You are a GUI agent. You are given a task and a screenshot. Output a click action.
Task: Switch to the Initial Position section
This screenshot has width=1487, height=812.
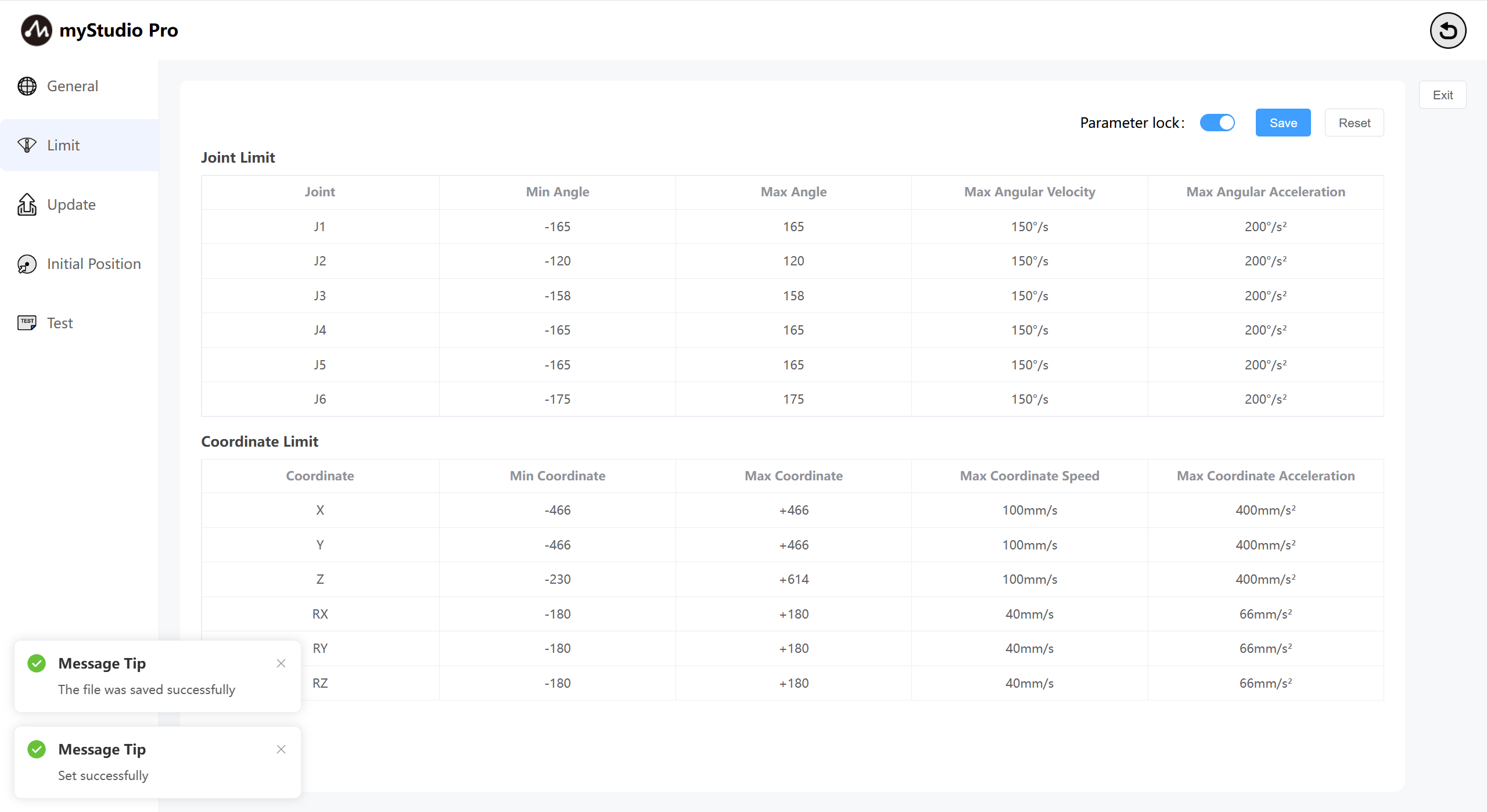click(94, 264)
